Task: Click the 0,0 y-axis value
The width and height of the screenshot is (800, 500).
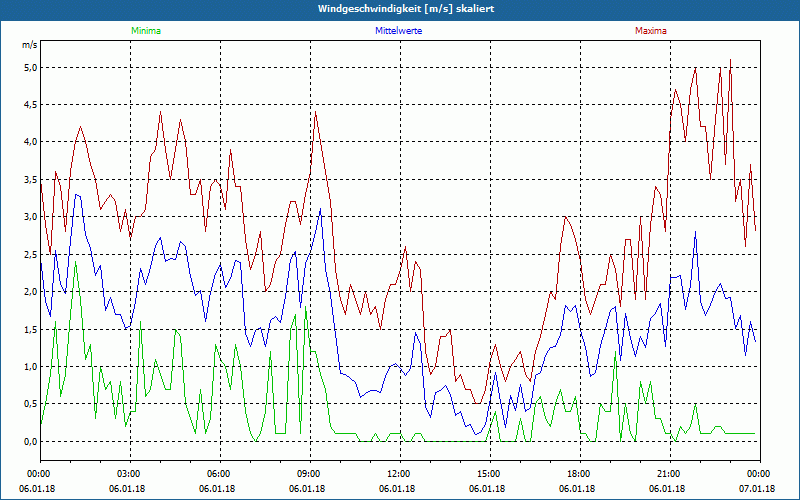Action: pos(30,441)
